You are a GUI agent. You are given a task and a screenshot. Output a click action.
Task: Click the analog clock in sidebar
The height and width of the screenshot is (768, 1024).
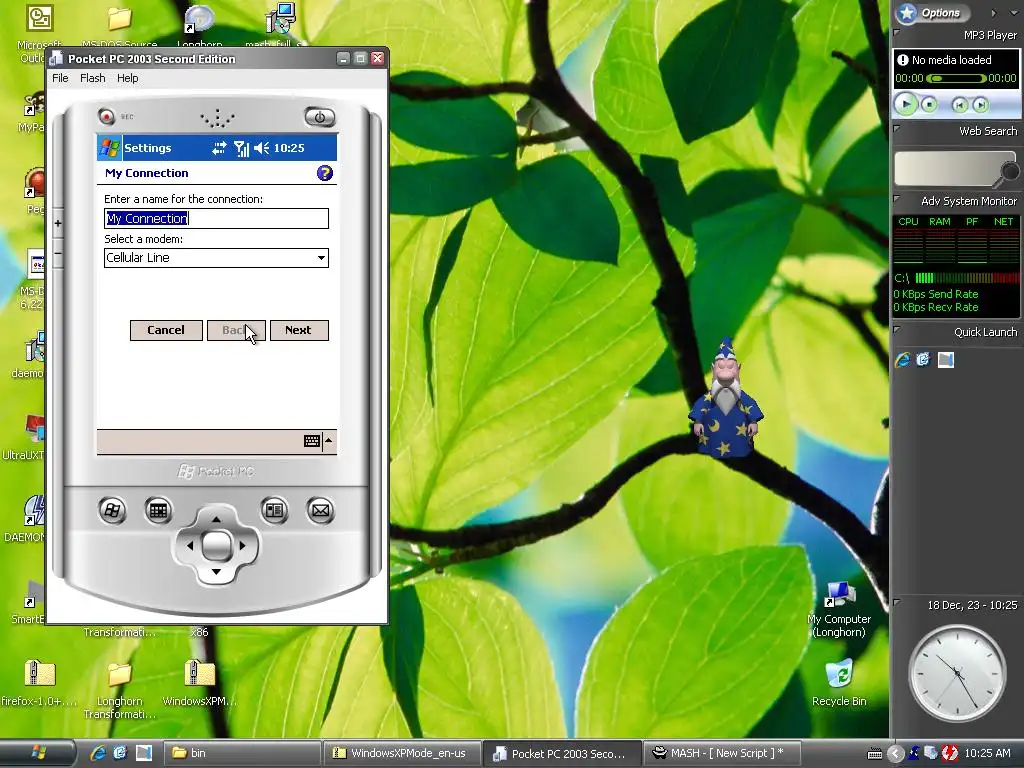tap(957, 673)
